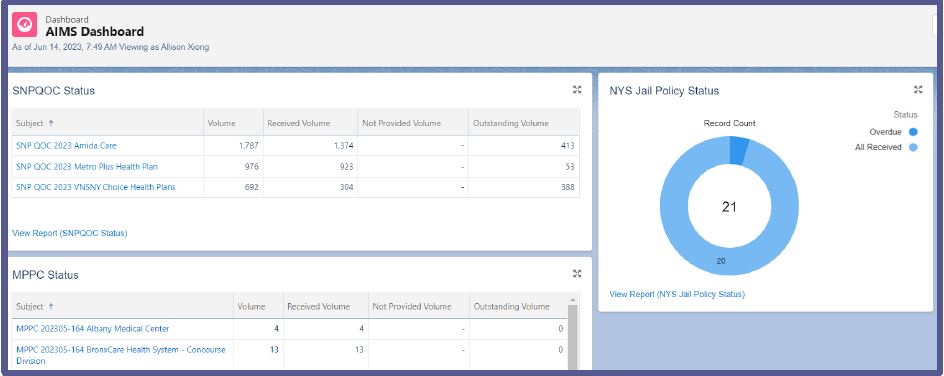Click the All Received legend color dot
This screenshot has height=376, width=944.
point(913,147)
